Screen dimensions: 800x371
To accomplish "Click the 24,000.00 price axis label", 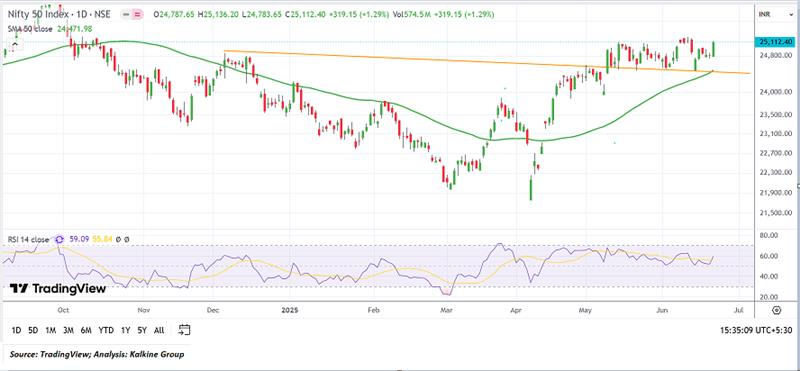I will point(776,92).
